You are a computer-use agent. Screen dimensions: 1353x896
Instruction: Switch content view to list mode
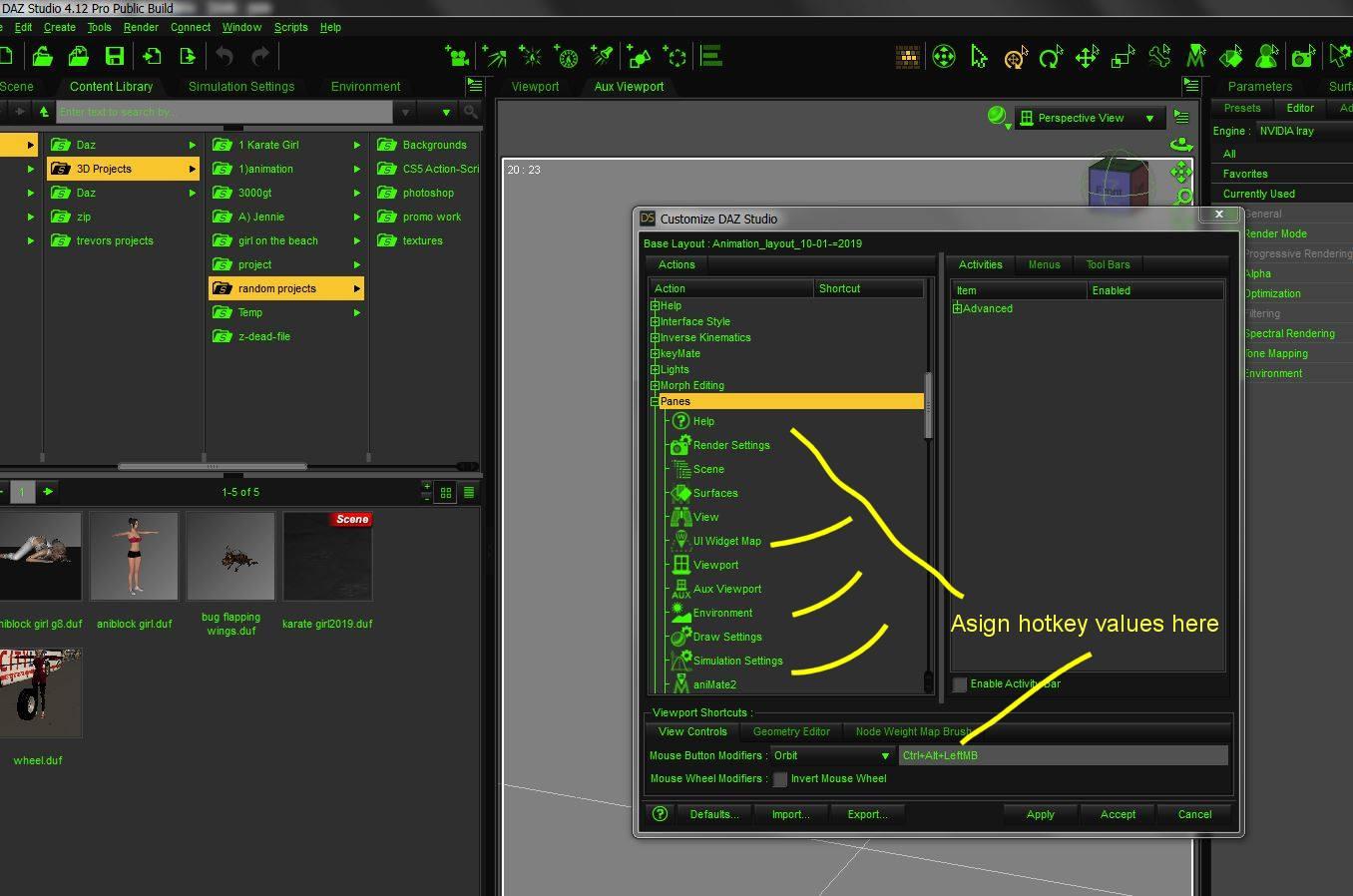pyautogui.click(x=469, y=492)
